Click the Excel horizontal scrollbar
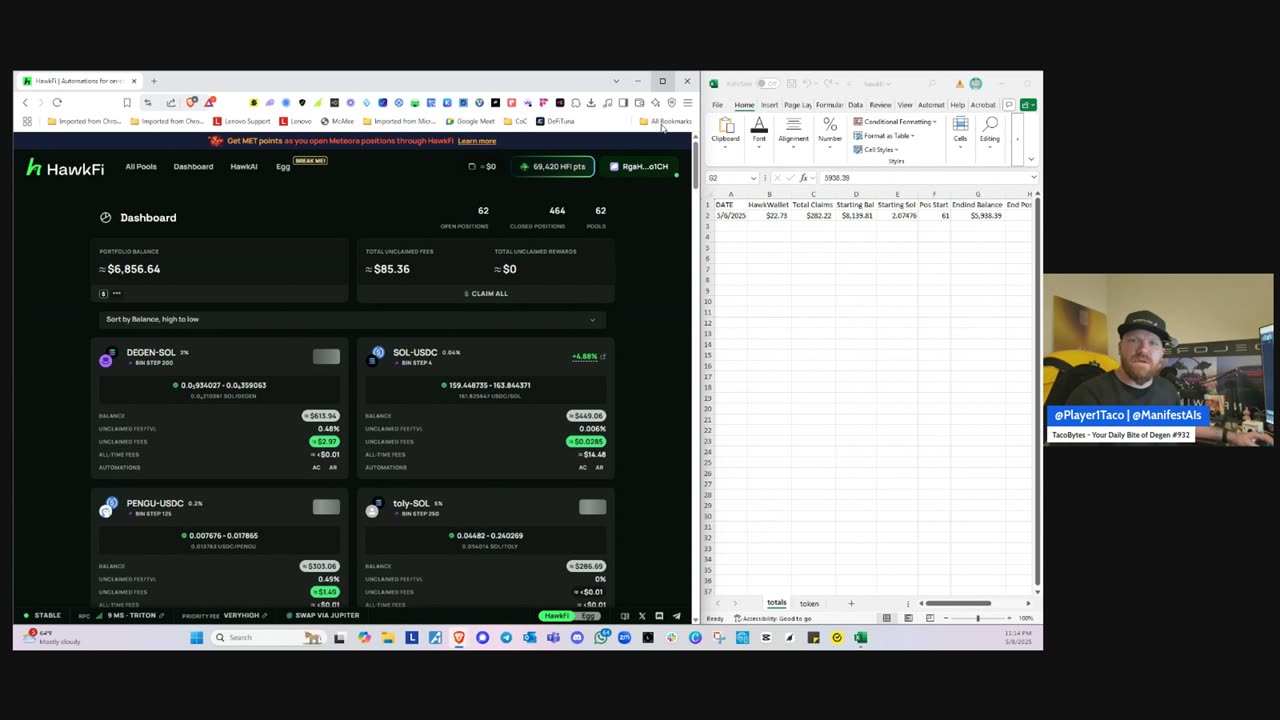This screenshot has width=1280, height=720. click(x=957, y=603)
